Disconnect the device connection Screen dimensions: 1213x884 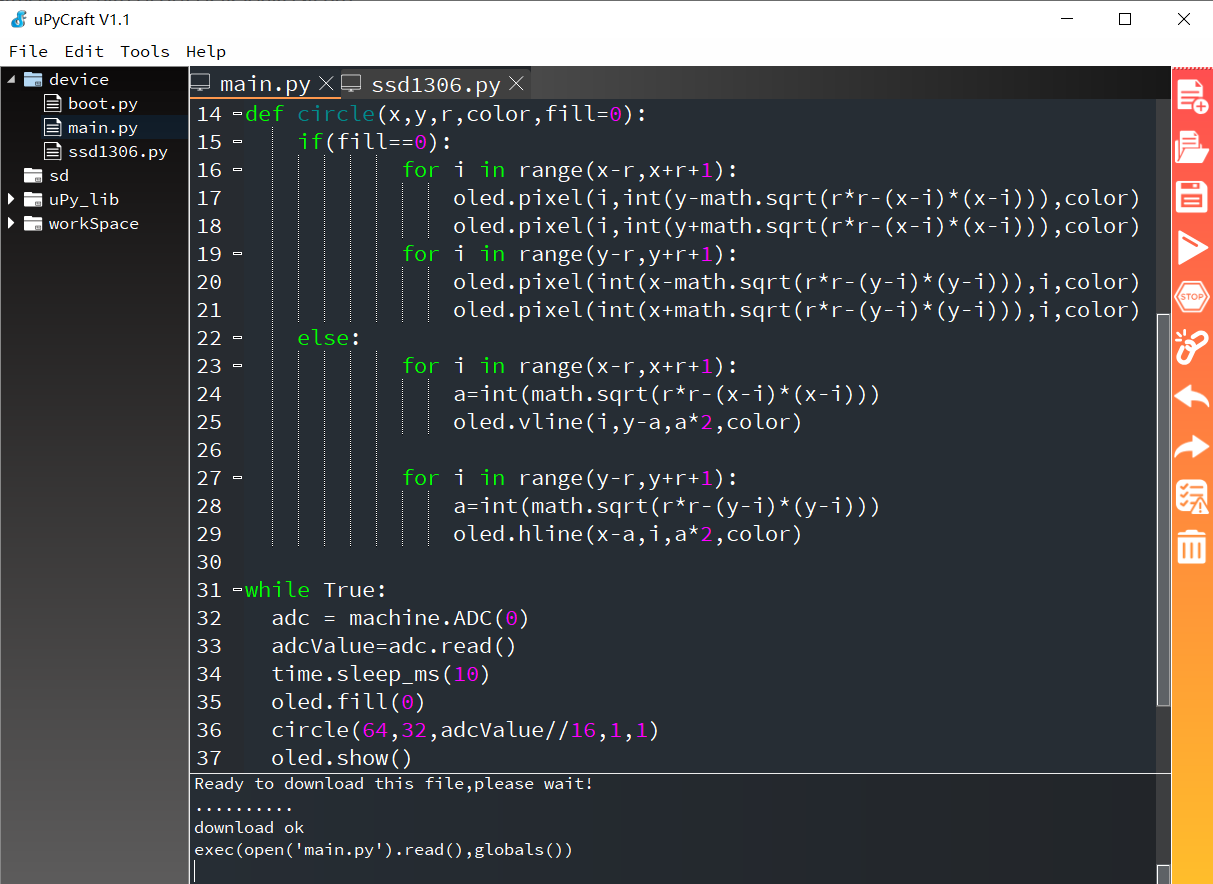(1191, 347)
